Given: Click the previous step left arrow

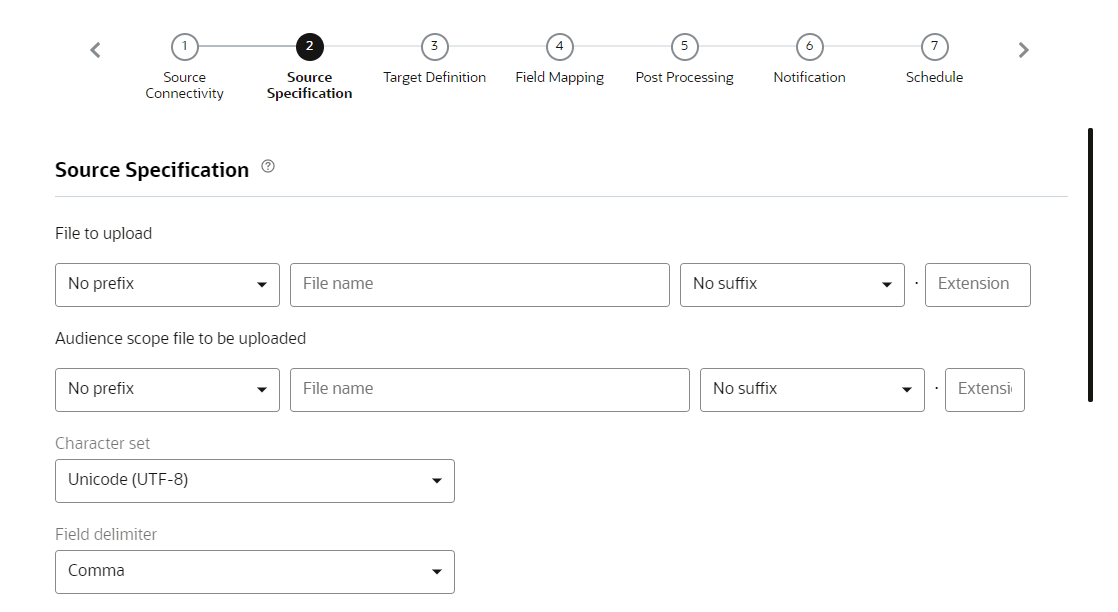Looking at the screenshot, I should click(x=96, y=50).
